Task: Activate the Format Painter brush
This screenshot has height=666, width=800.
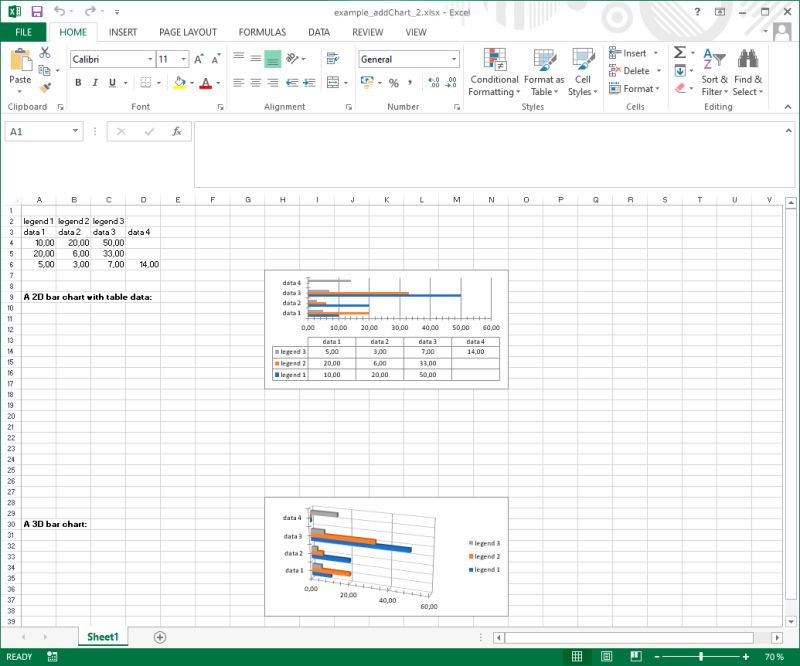Action: click(45, 88)
